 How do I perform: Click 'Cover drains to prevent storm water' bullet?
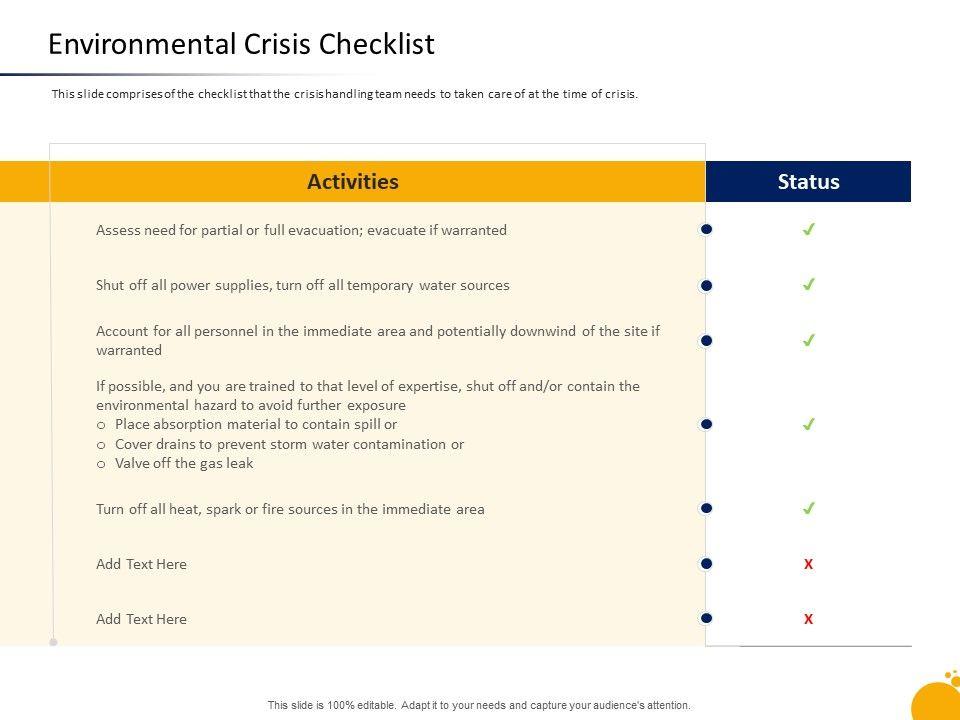[289, 444]
